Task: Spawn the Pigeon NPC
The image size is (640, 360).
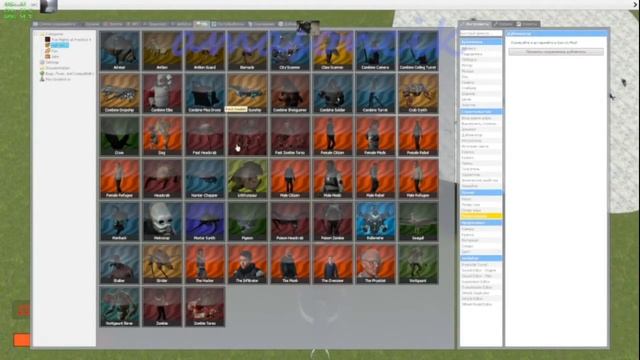Action: (x=247, y=221)
